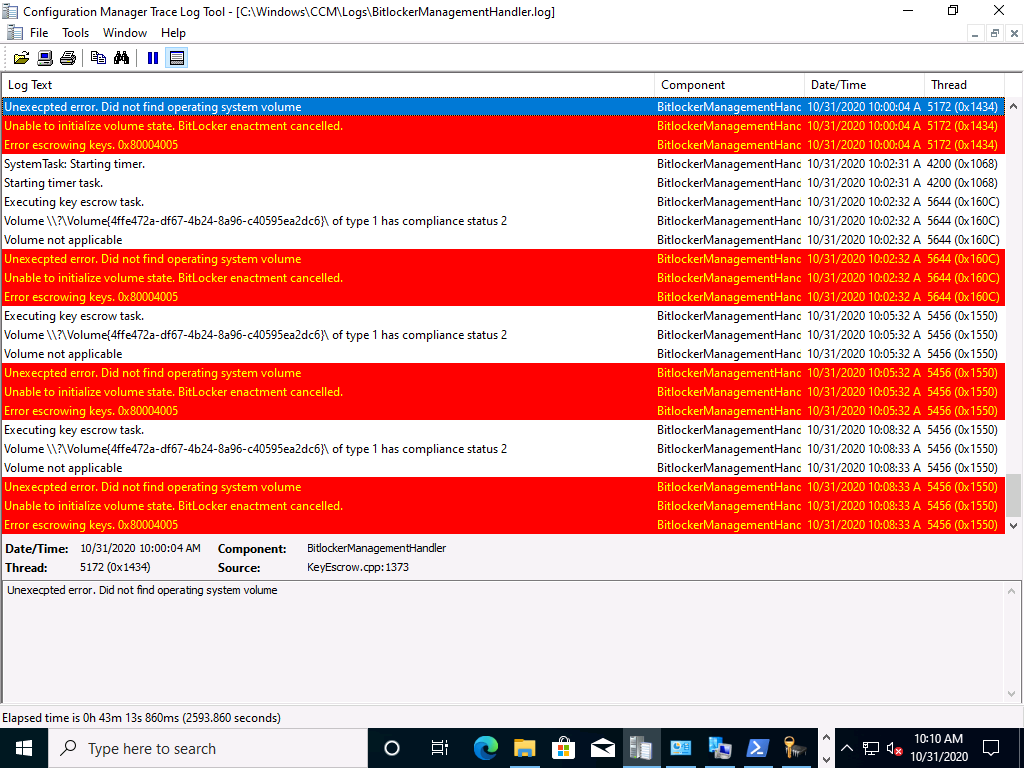
Task: Select 'Volume not applicable' row at 10:08:33
Action: pos(504,468)
